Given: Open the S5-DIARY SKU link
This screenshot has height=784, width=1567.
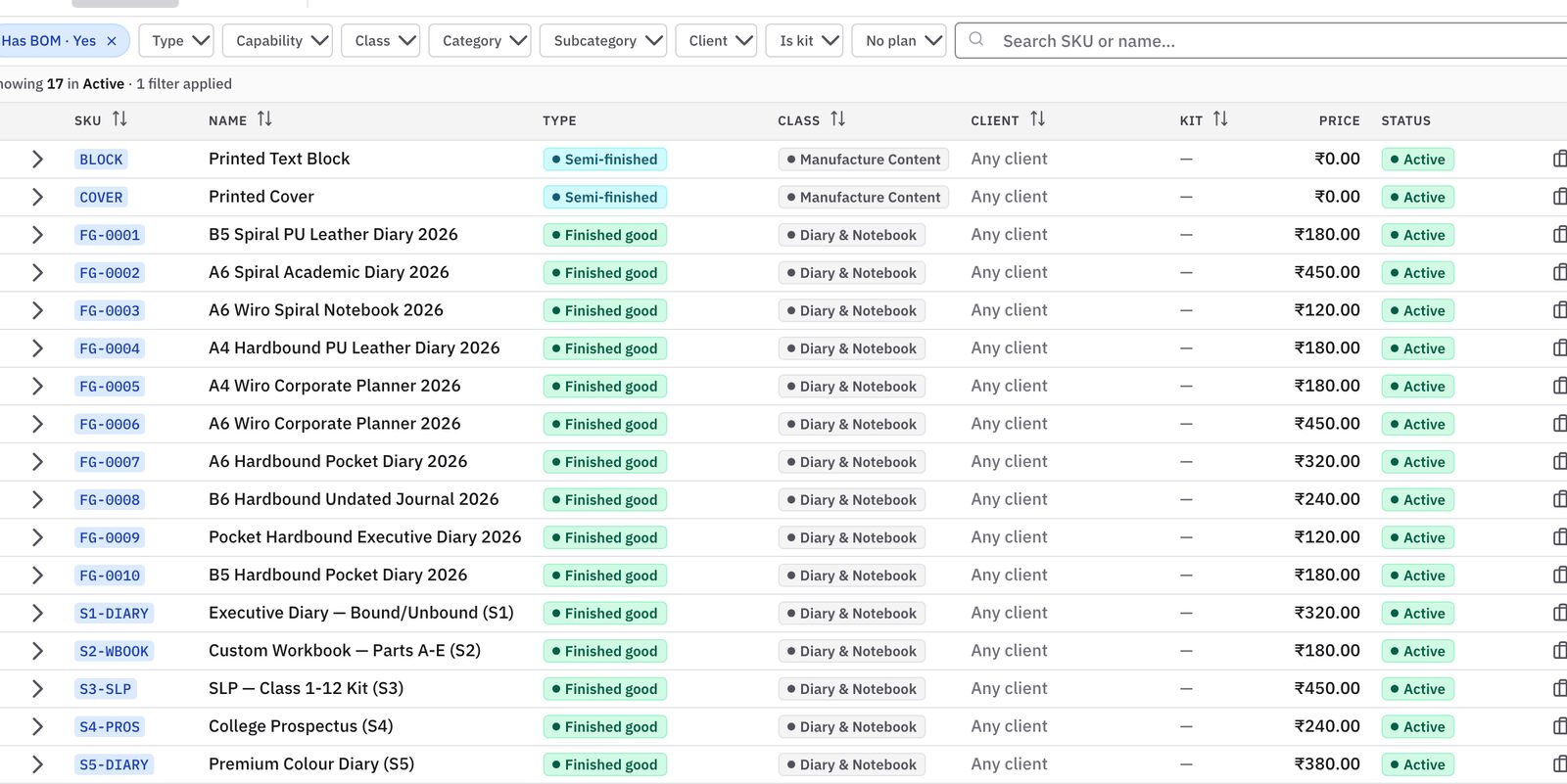Looking at the screenshot, I should click(x=114, y=764).
